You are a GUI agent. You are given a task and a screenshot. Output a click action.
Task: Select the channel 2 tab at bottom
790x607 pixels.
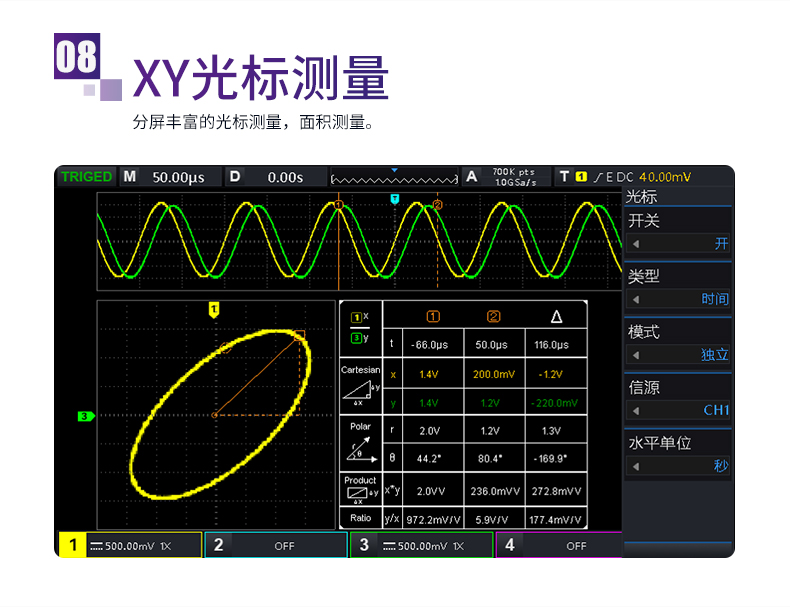point(218,545)
